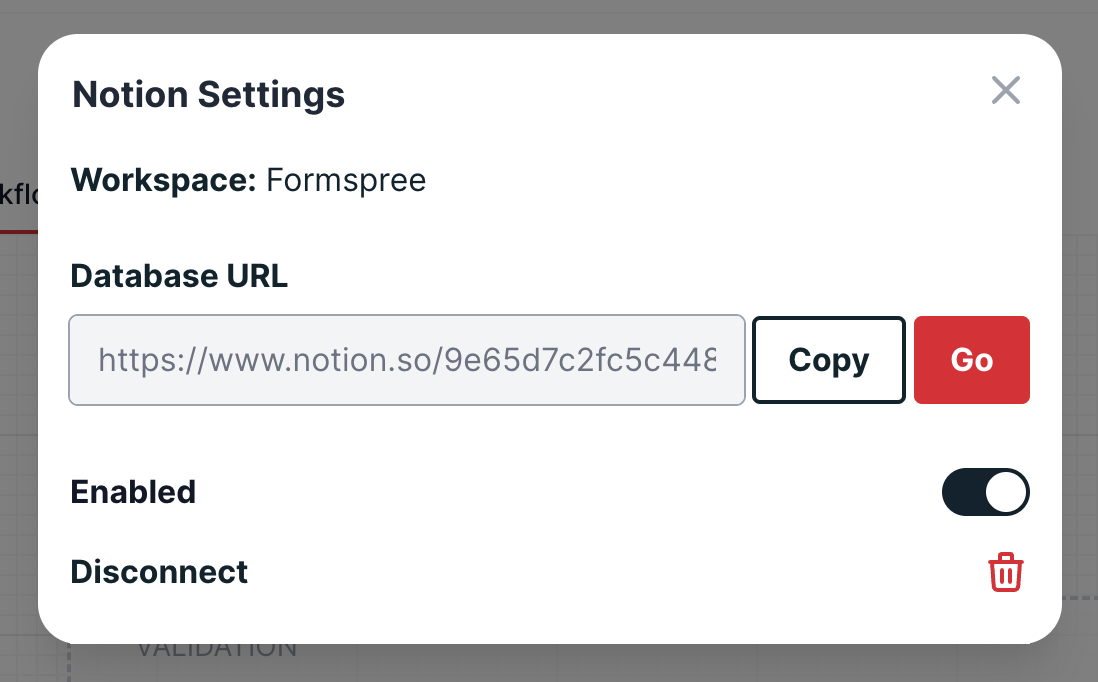Select the partially hidden Workflow tab

coord(18,194)
